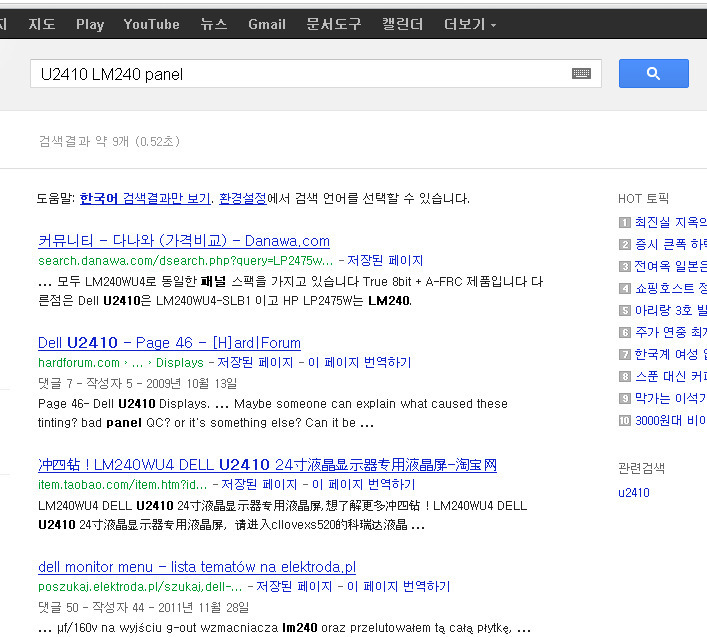This screenshot has height=637, width=707.
Task: Click the HOT 토픽 heading
Action: (x=643, y=199)
